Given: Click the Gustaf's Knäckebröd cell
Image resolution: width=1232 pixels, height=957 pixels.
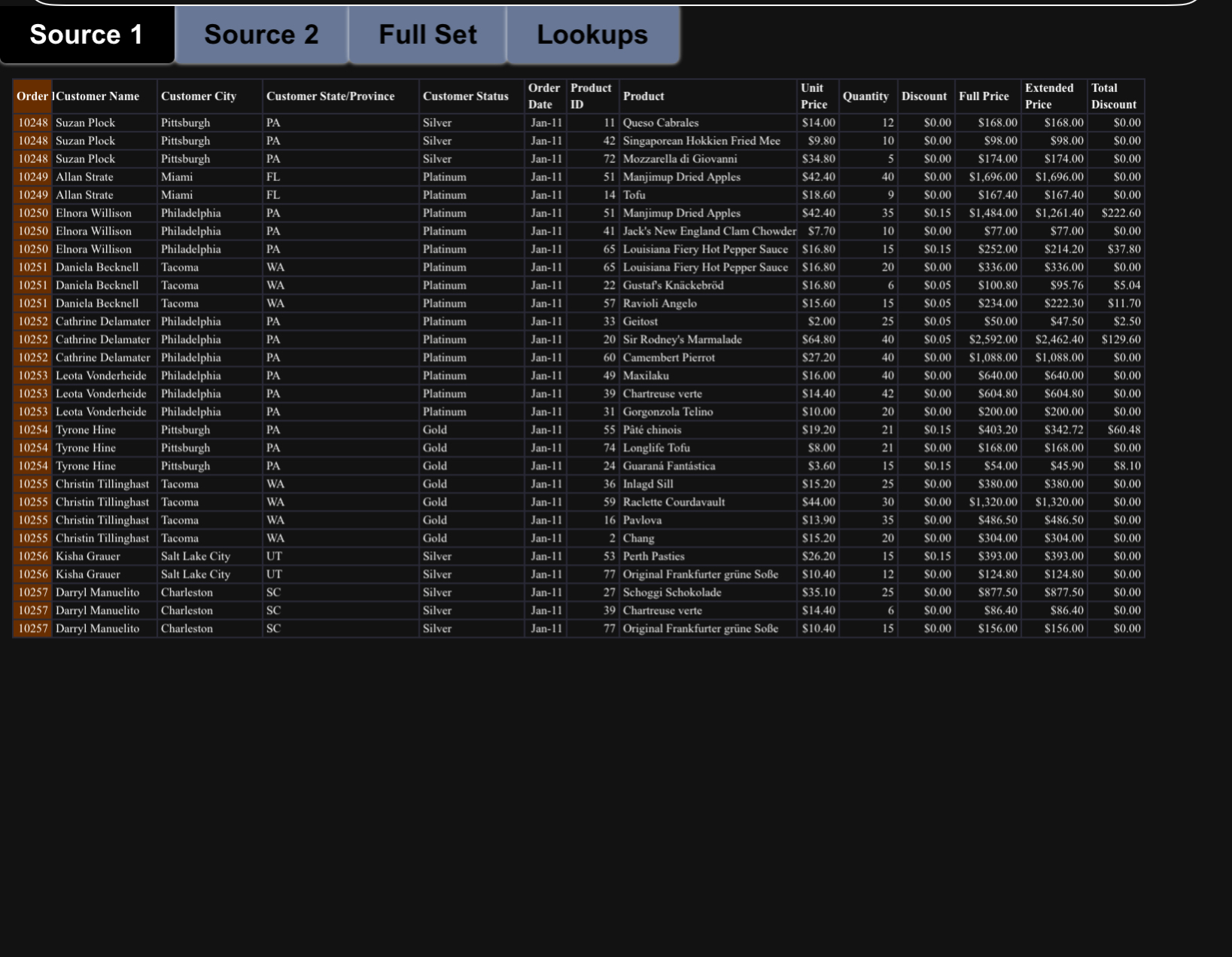Looking at the screenshot, I should [x=708, y=285].
